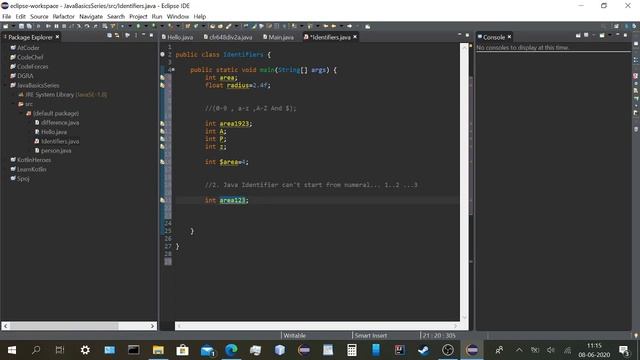Click warning marker beside int area123 line
The image size is (640, 360).
pos(162,200)
